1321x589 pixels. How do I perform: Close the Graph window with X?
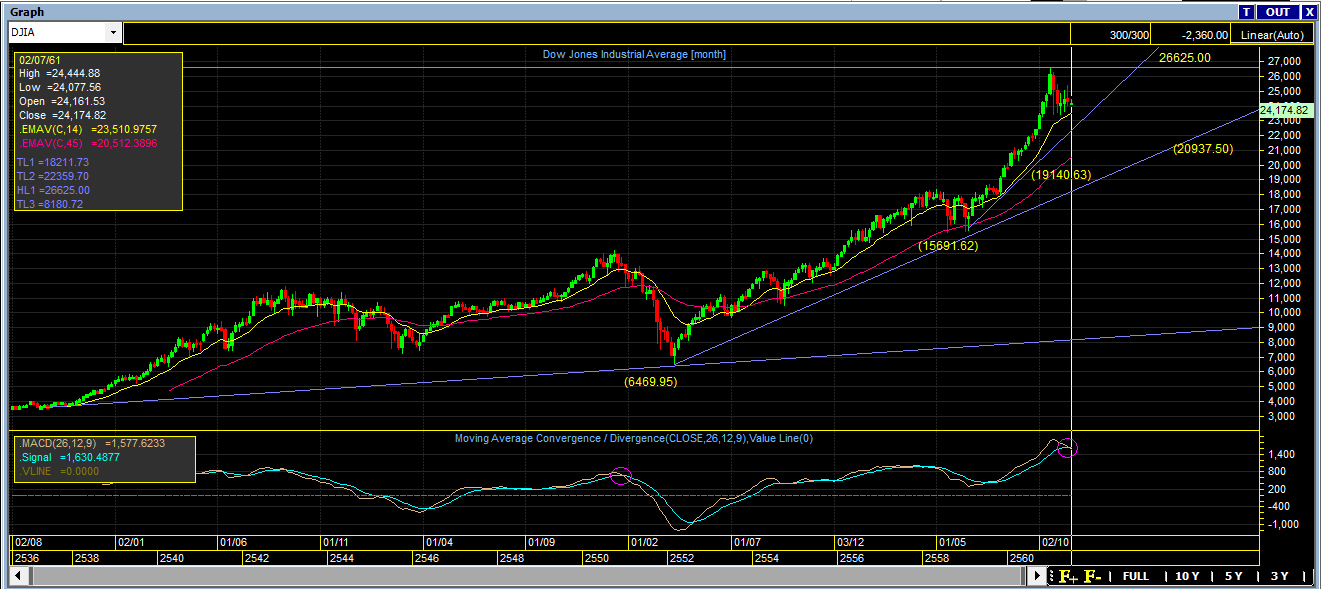click(1309, 12)
